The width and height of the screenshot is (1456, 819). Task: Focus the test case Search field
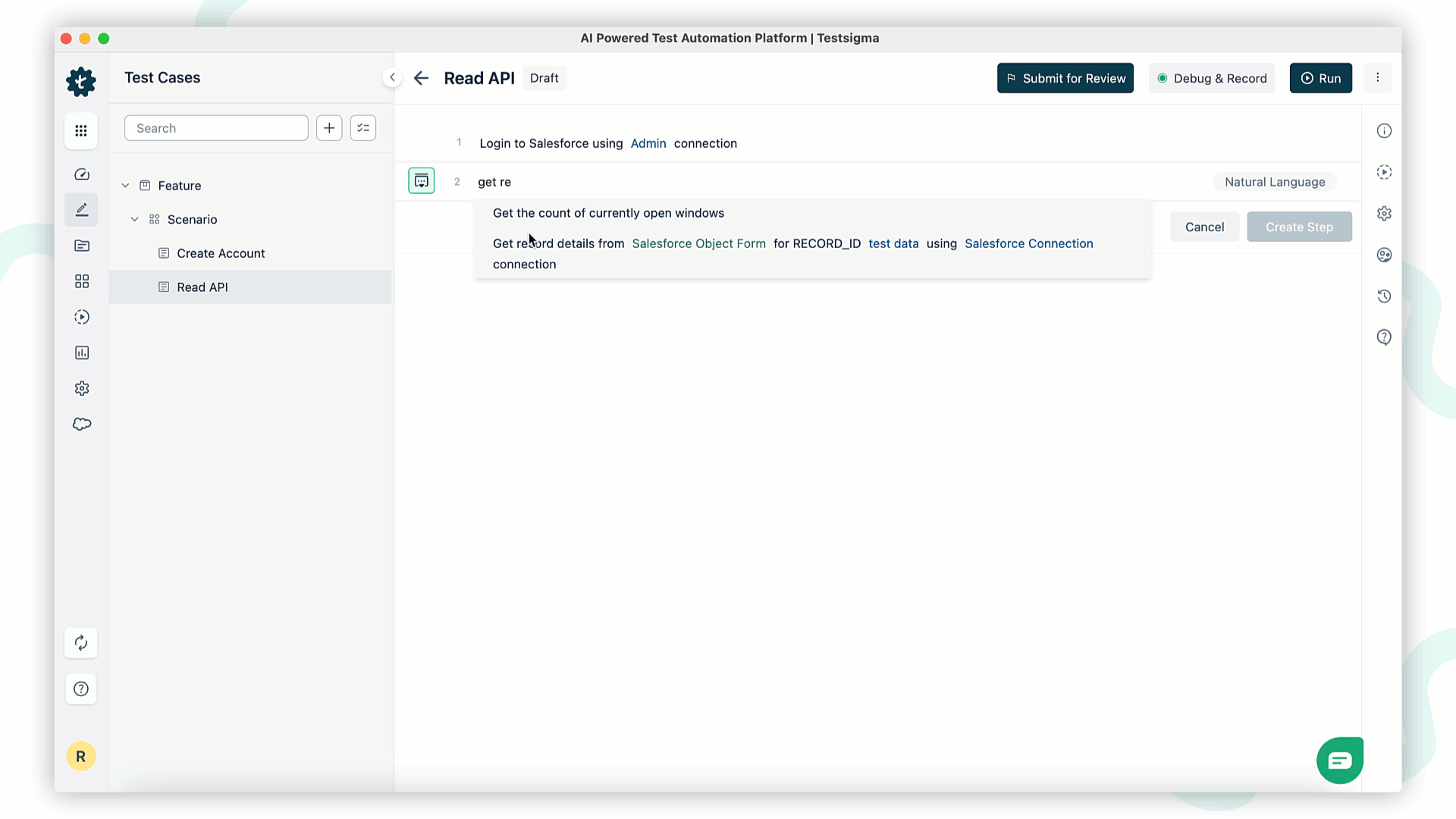(x=216, y=128)
